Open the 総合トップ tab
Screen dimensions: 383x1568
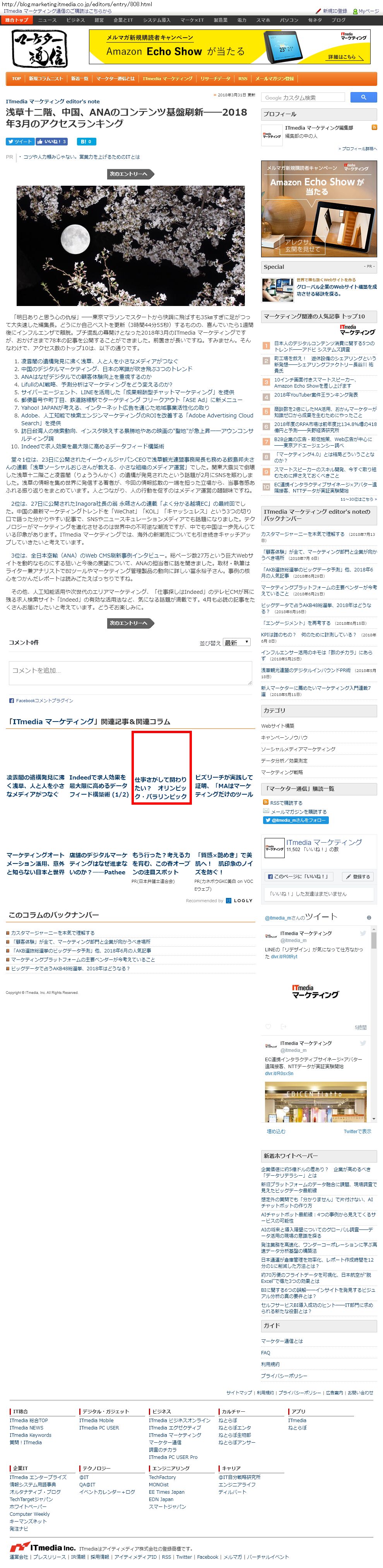(17, 20)
